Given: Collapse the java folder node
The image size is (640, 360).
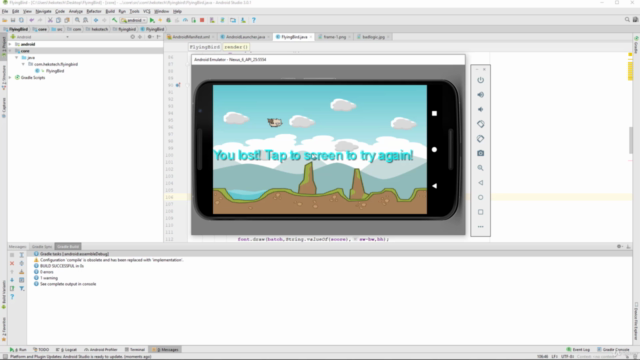Looking at the screenshot, I should pyautogui.click(x=17, y=58).
